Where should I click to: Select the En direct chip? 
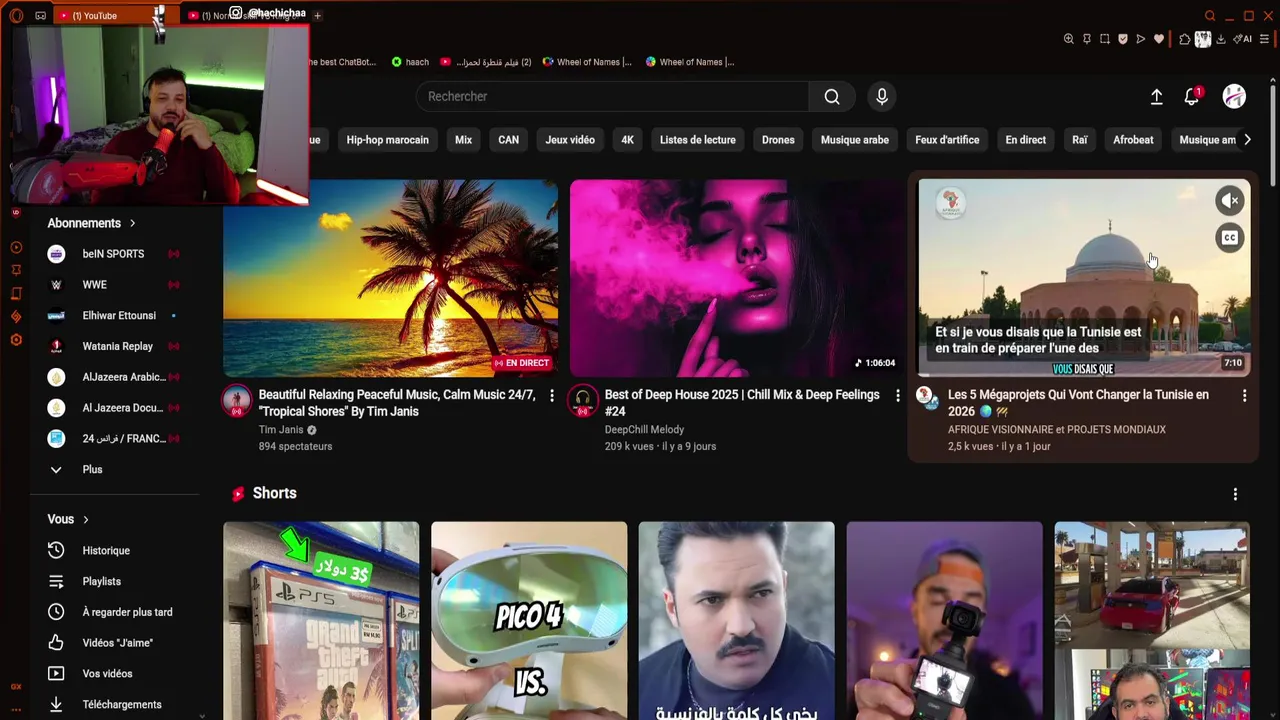(1026, 140)
